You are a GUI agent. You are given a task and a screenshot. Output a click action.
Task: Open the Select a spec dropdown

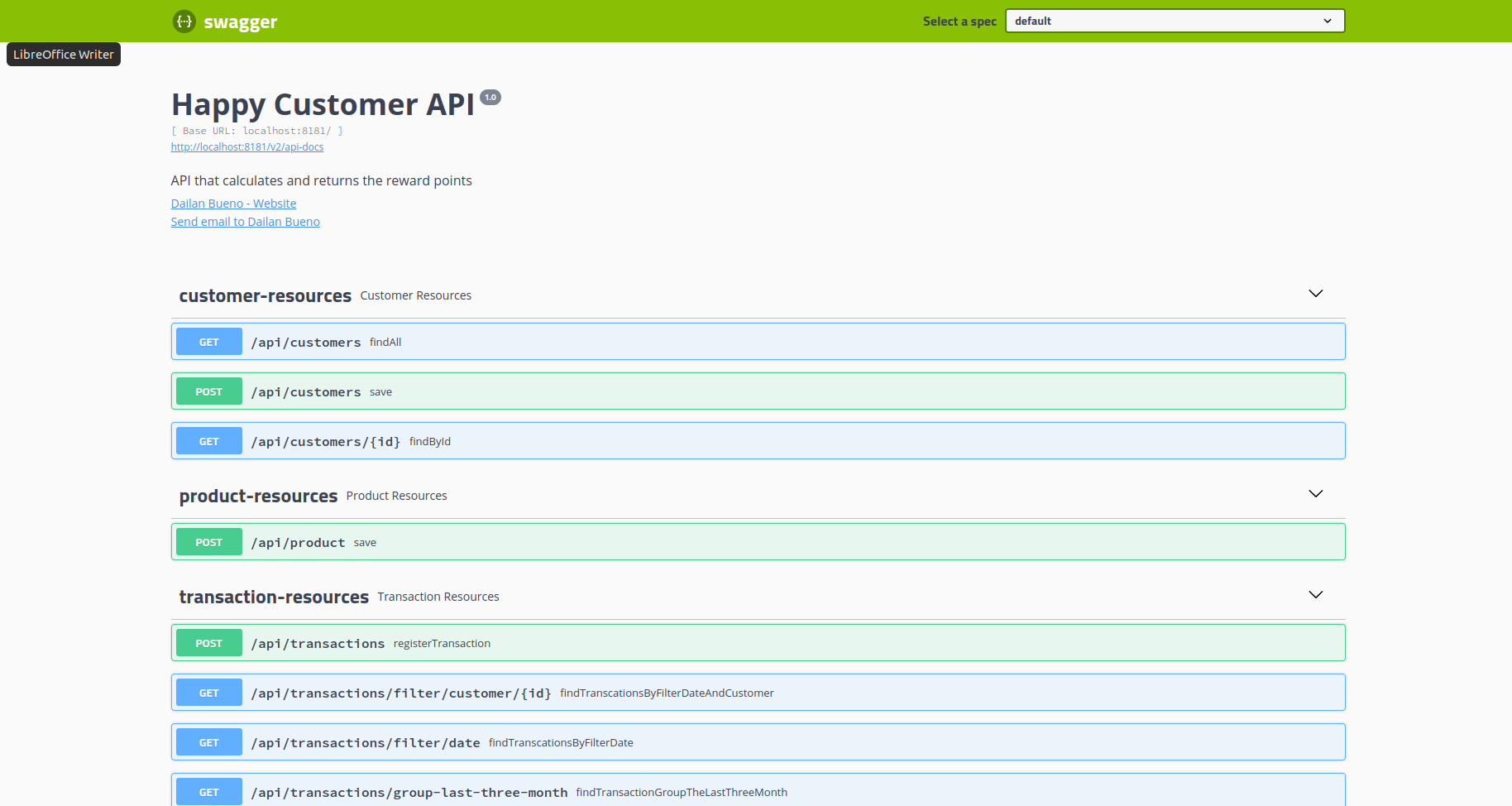pos(1174,20)
